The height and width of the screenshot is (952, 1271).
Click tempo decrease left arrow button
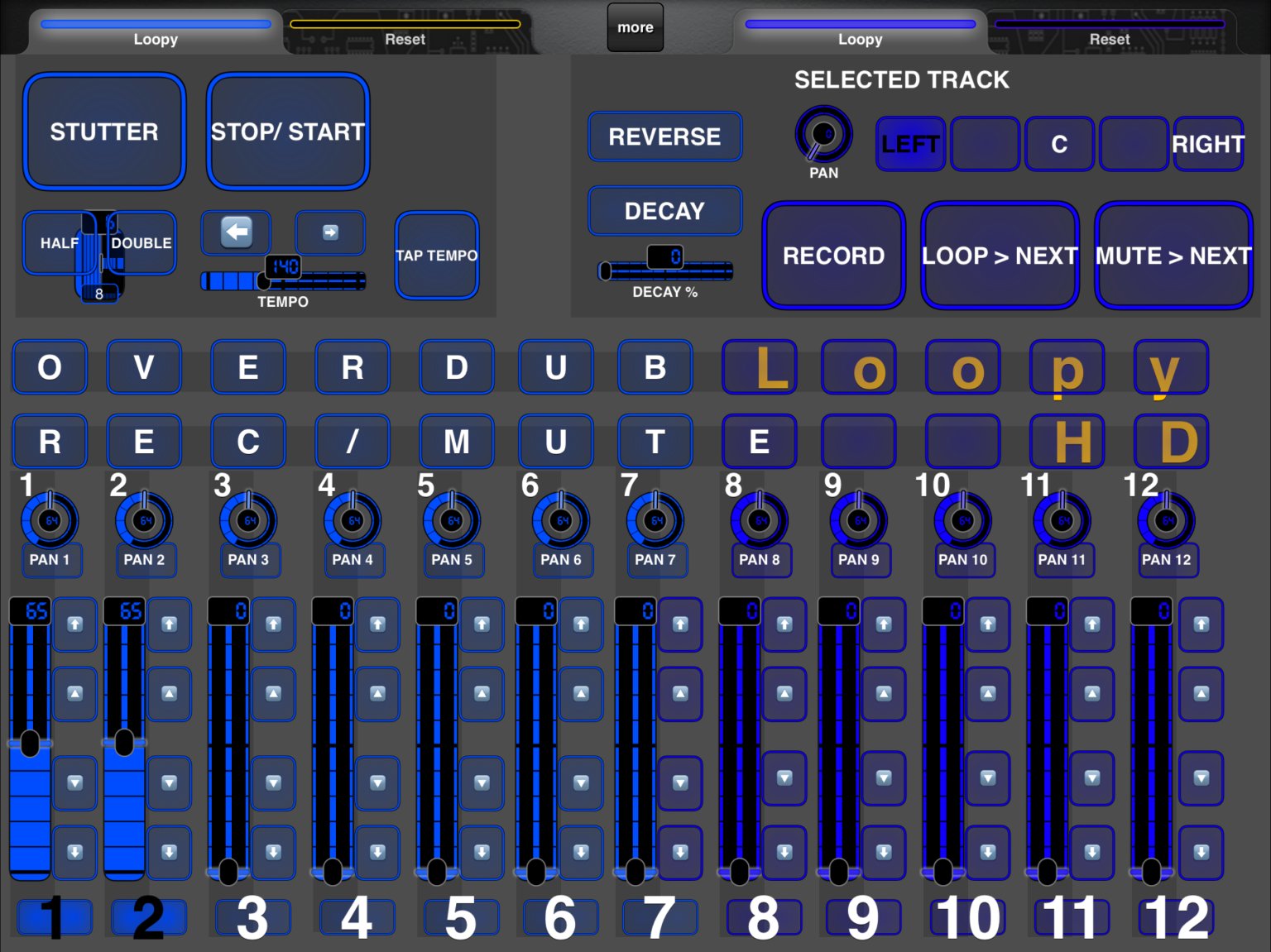pyautogui.click(x=237, y=232)
